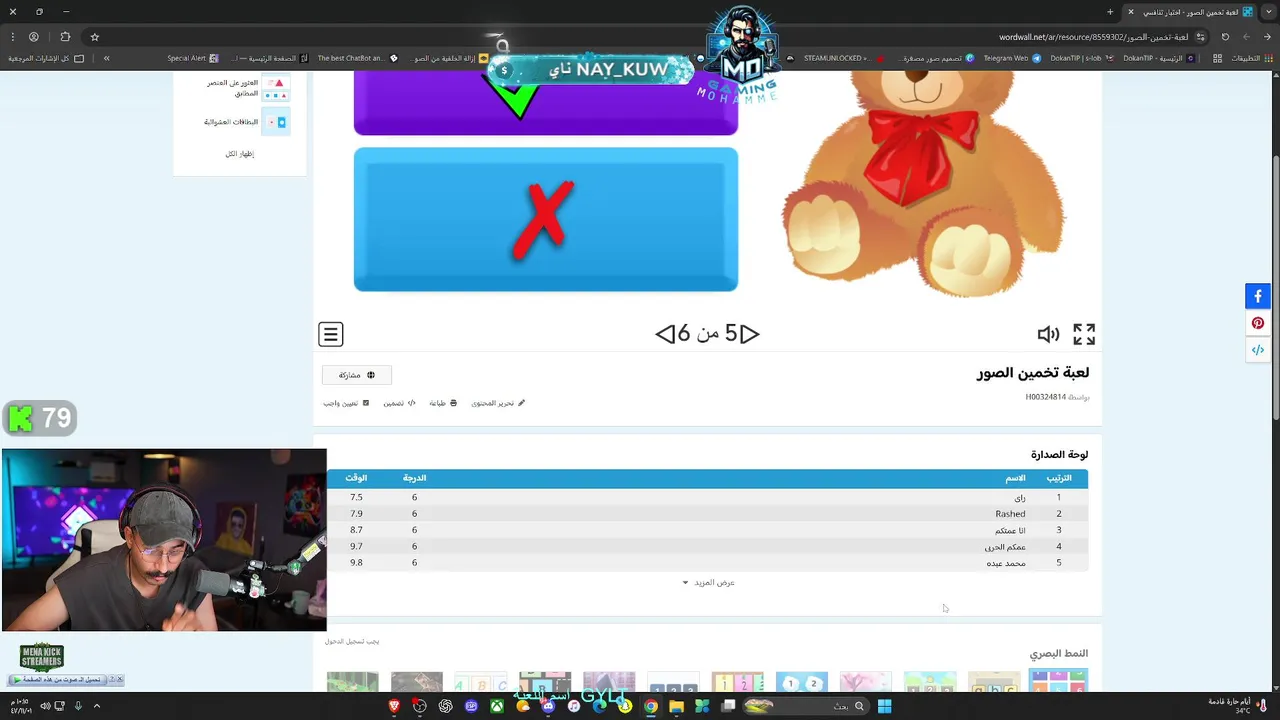1280x720 pixels.
Task: Click the browser address bar URL
Action: pyautogui.click(x=1092, y=37)
